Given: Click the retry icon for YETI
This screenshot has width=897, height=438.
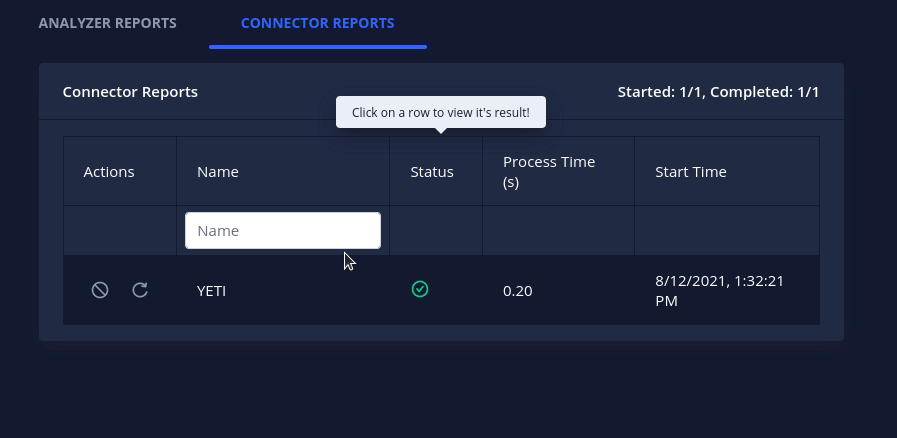Looking at the screenshot, I should pos(140,290).
